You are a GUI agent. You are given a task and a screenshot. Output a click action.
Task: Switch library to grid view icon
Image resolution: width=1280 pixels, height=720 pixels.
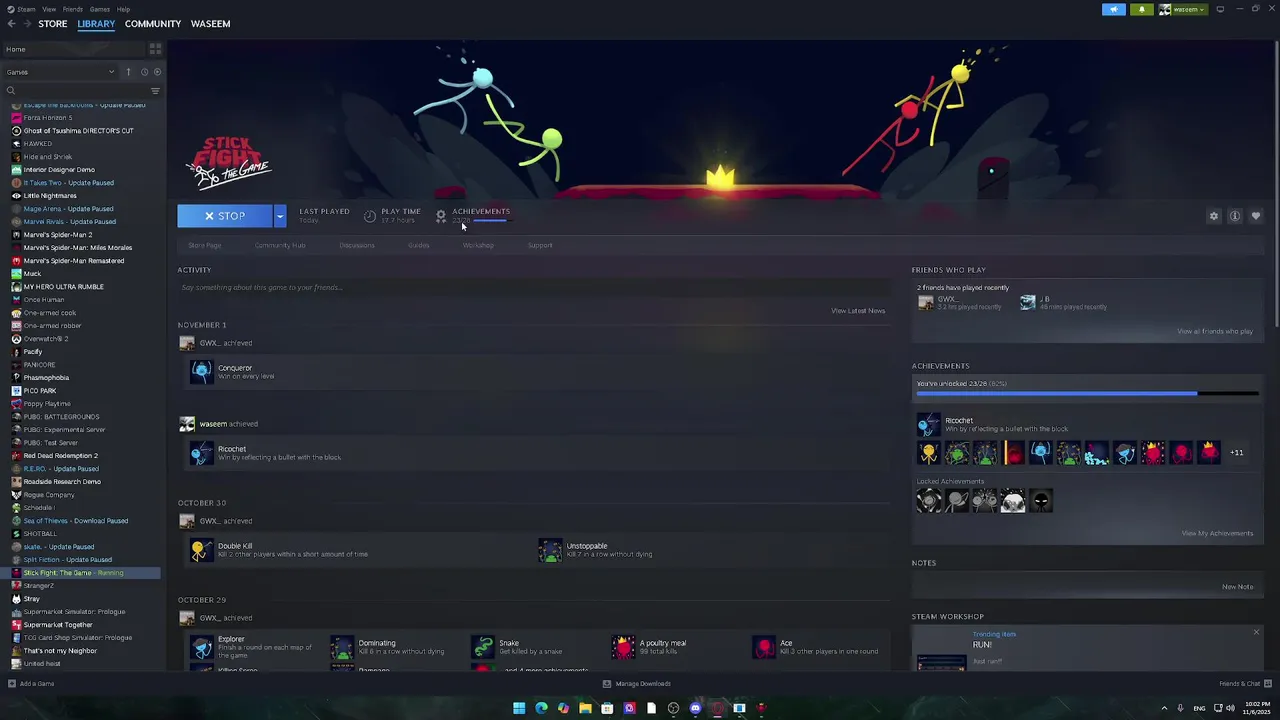pyautogui.click(x=155, y=48)
